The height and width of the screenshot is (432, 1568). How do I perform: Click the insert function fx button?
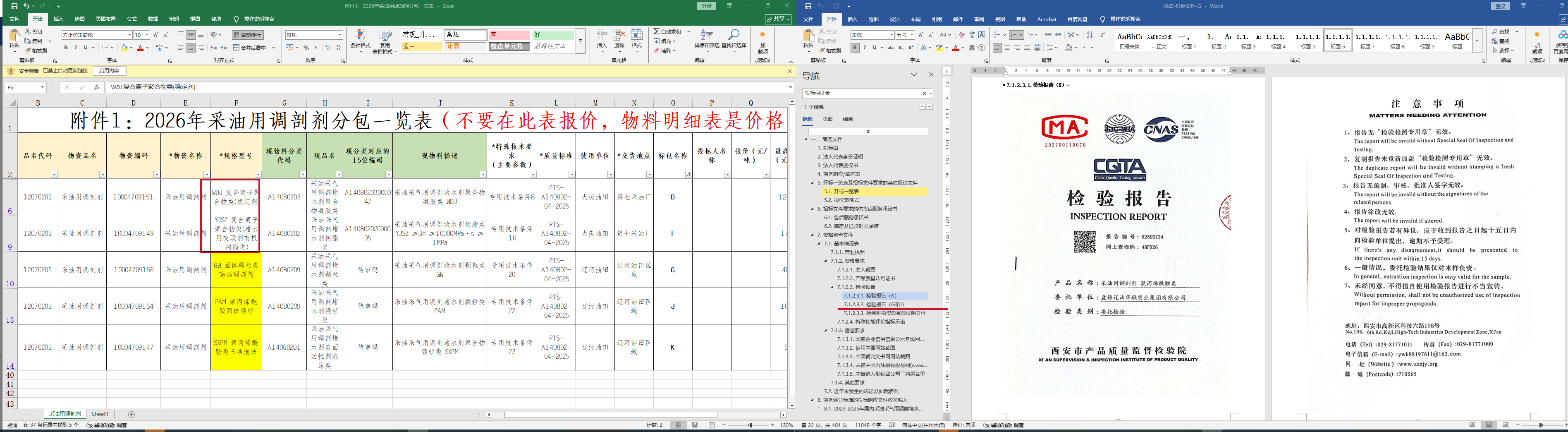pyautogui.click(x=96, y=87)
